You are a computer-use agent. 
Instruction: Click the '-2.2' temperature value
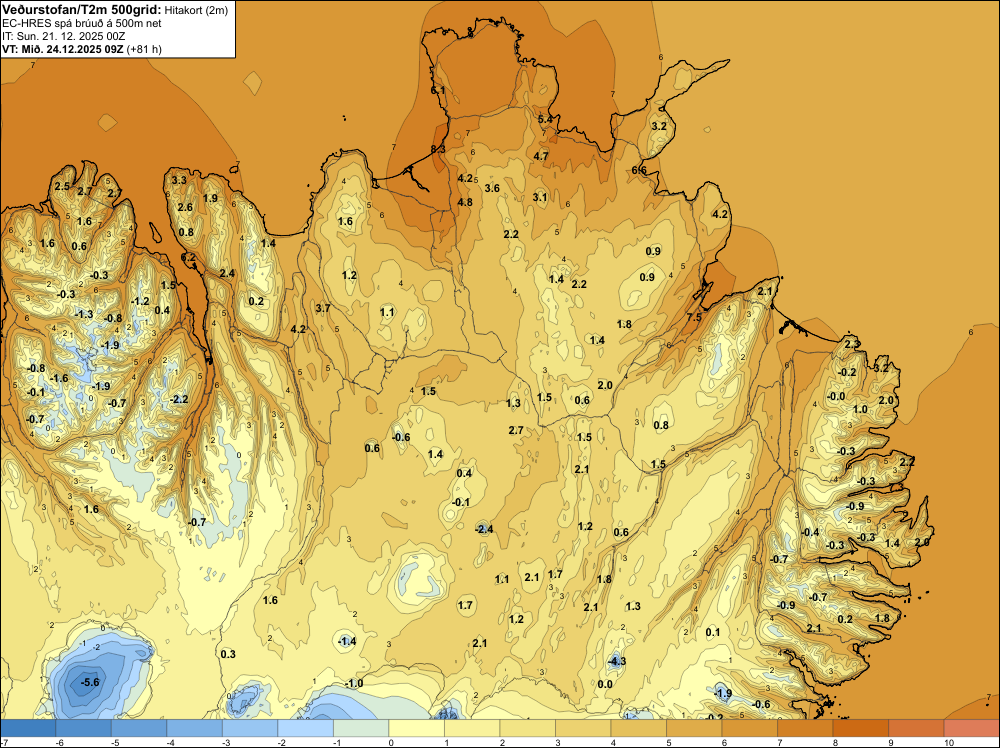[179, 399]
